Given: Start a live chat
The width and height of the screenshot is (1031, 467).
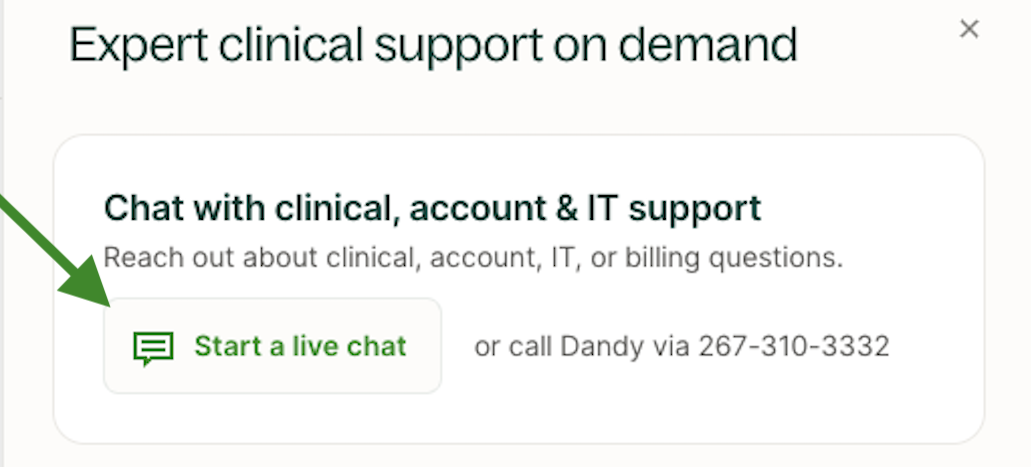Looking at the screenshot, I should point(272,346).
